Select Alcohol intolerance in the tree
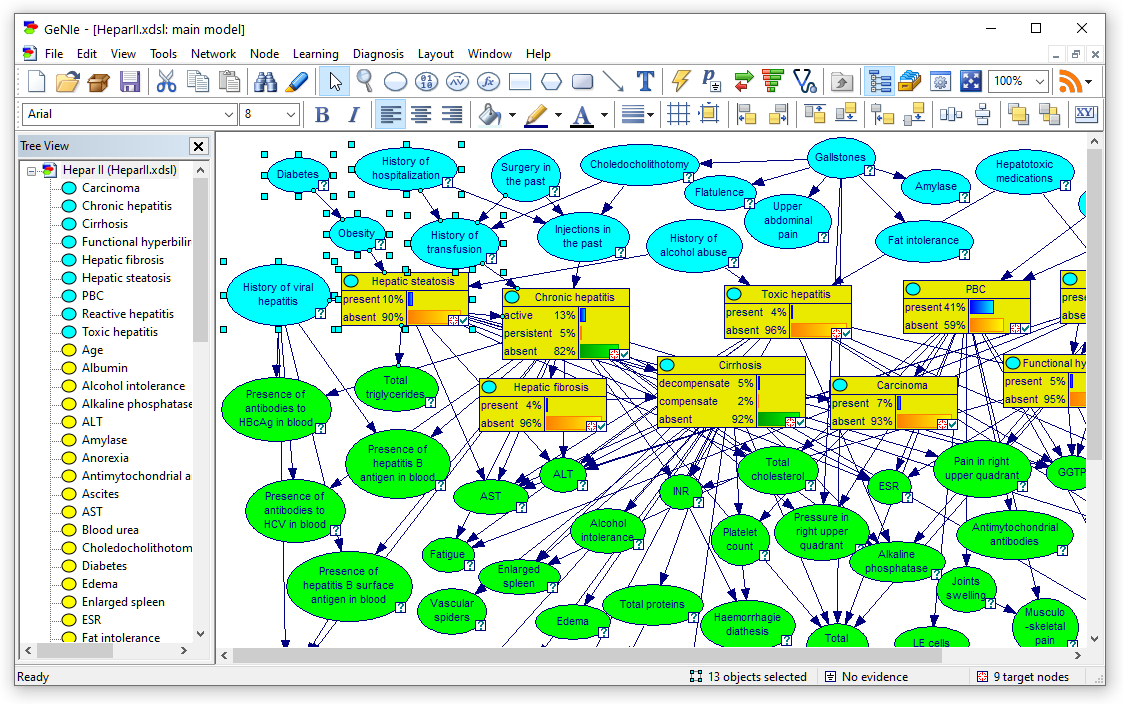Screen dimensions: 1123x704 (x=133, y=386)
